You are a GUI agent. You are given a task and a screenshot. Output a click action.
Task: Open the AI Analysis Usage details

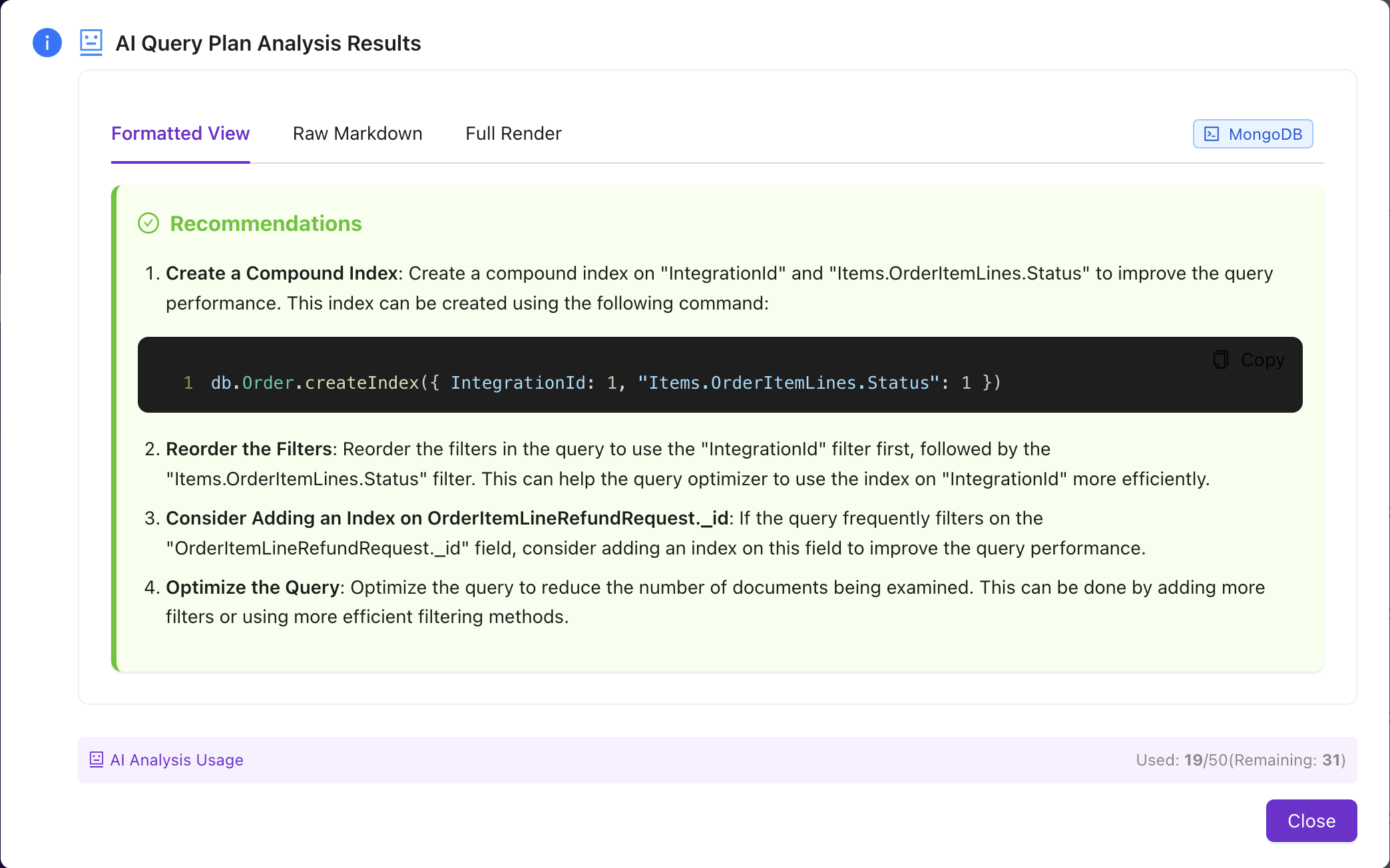[x=176, y=759]
